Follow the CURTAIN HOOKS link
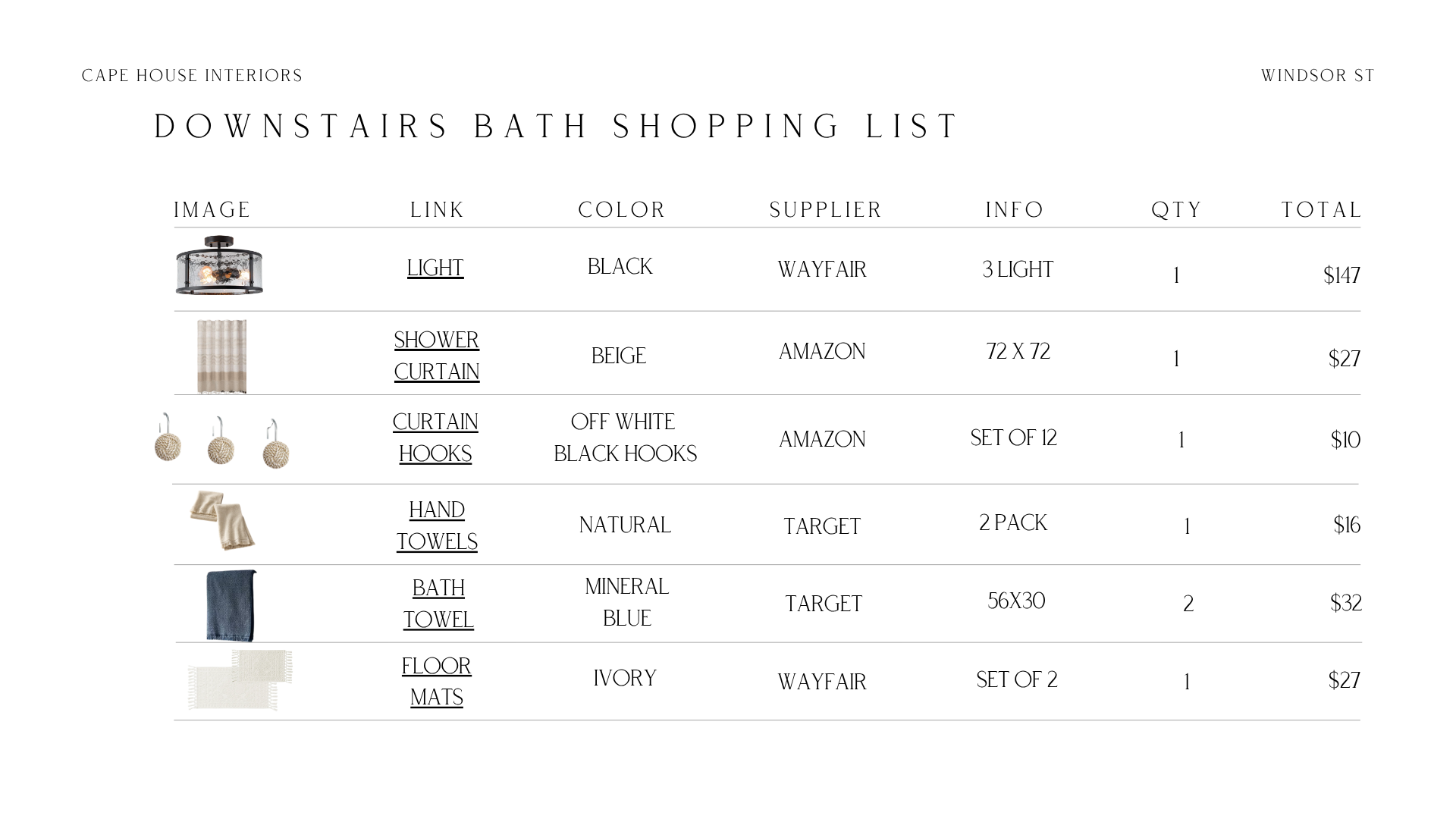Viewport: 1456px width, 819px height. pos(435,438)
